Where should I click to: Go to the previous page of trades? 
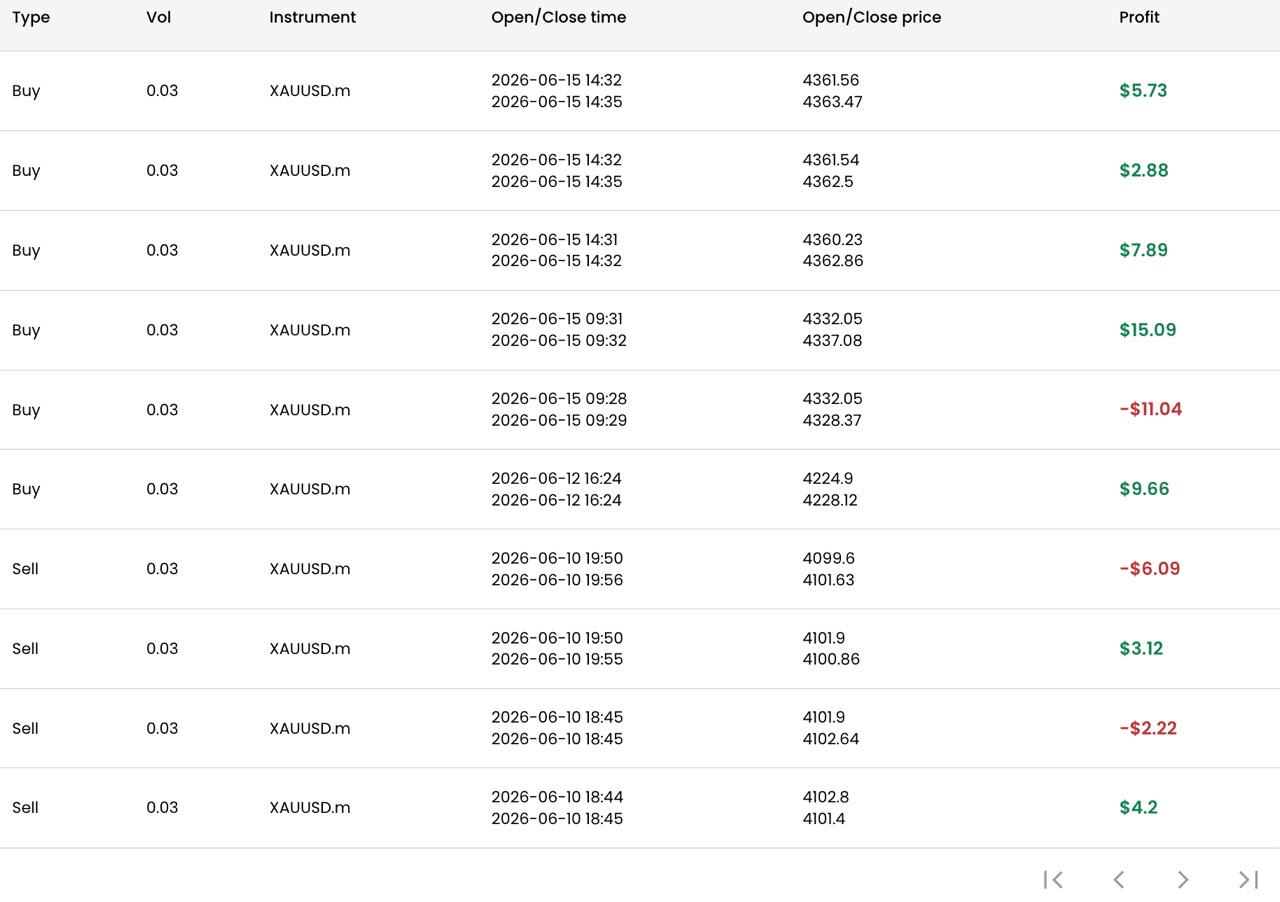(1118, 879)
